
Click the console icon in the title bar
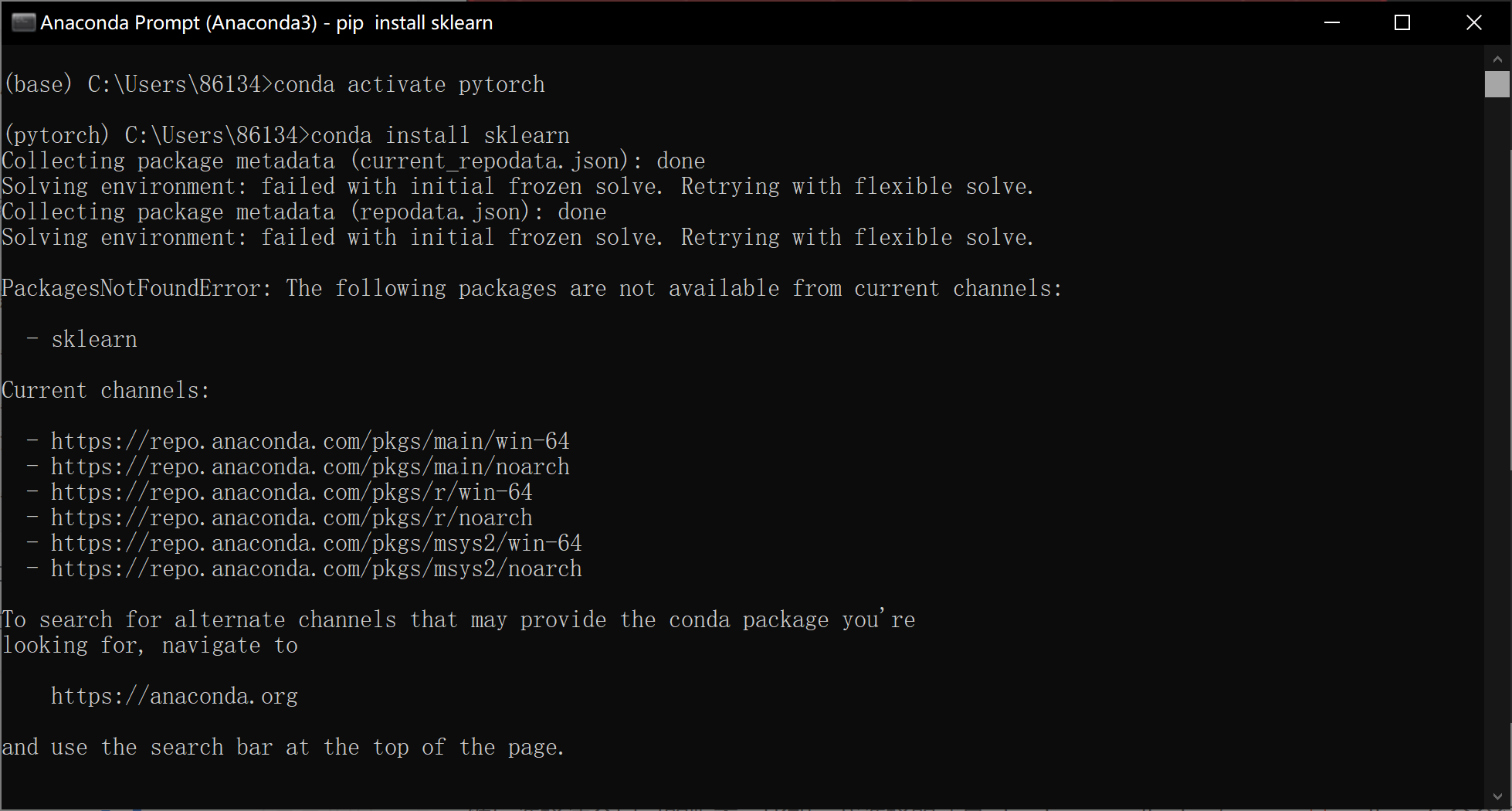click(x=23, y=22)
